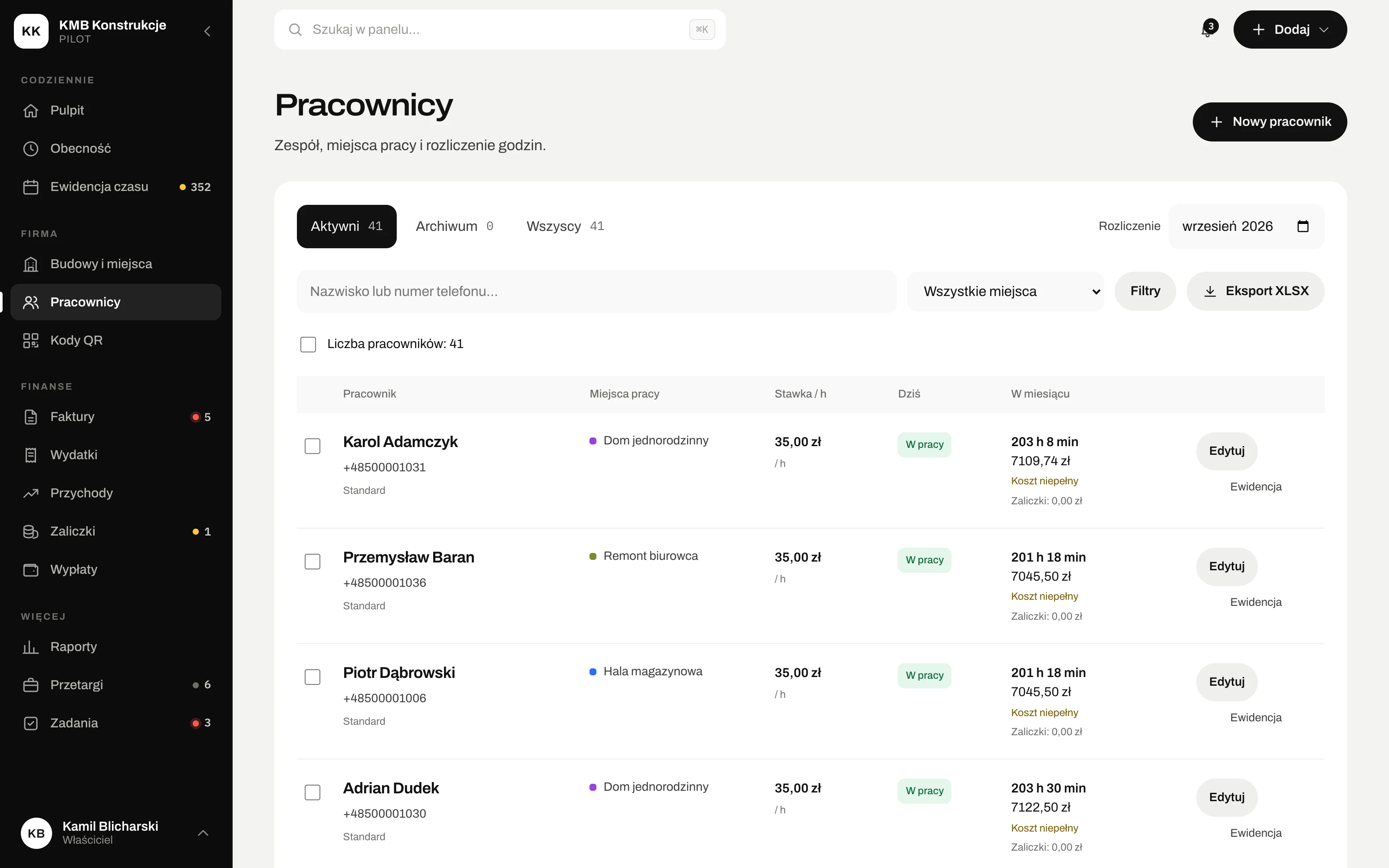Focus the Nazwisko lub numer telefonu field
The width and height of the screenshot is (1389, 868).
pyautogui.click(x=596, y=292)
